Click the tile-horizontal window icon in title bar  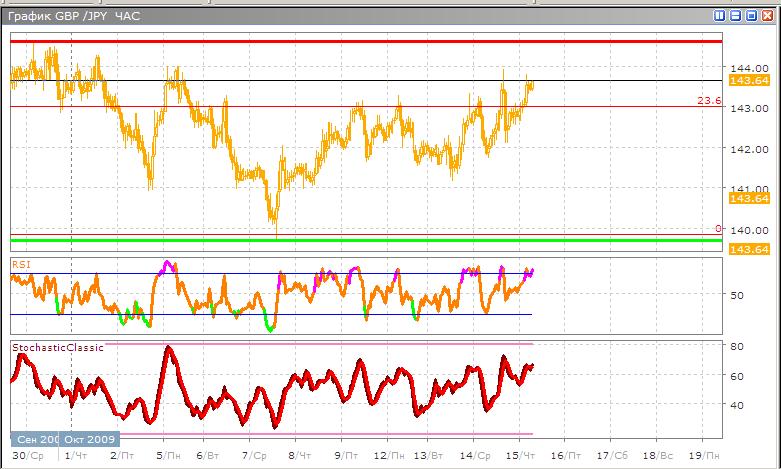pyautogui.click(x=736, y=16)
